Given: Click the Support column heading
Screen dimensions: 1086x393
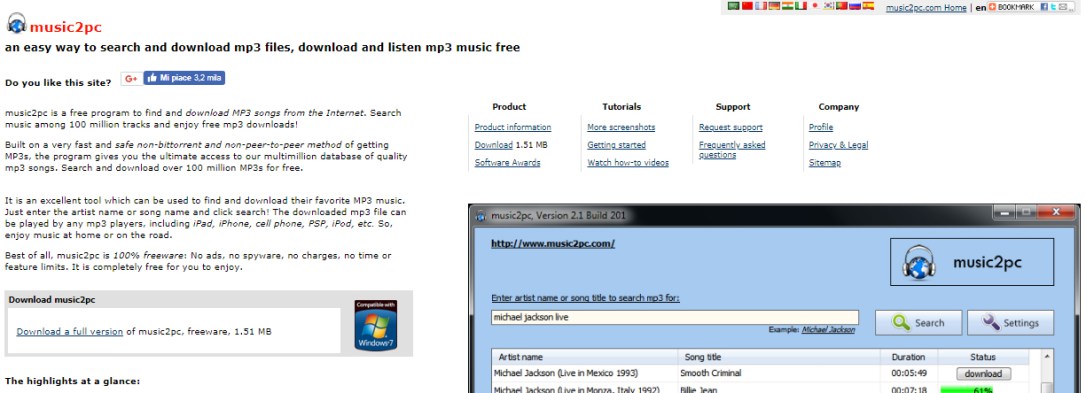Looking at the screenshot, I should pyautogui.click(x=733, y=107).
